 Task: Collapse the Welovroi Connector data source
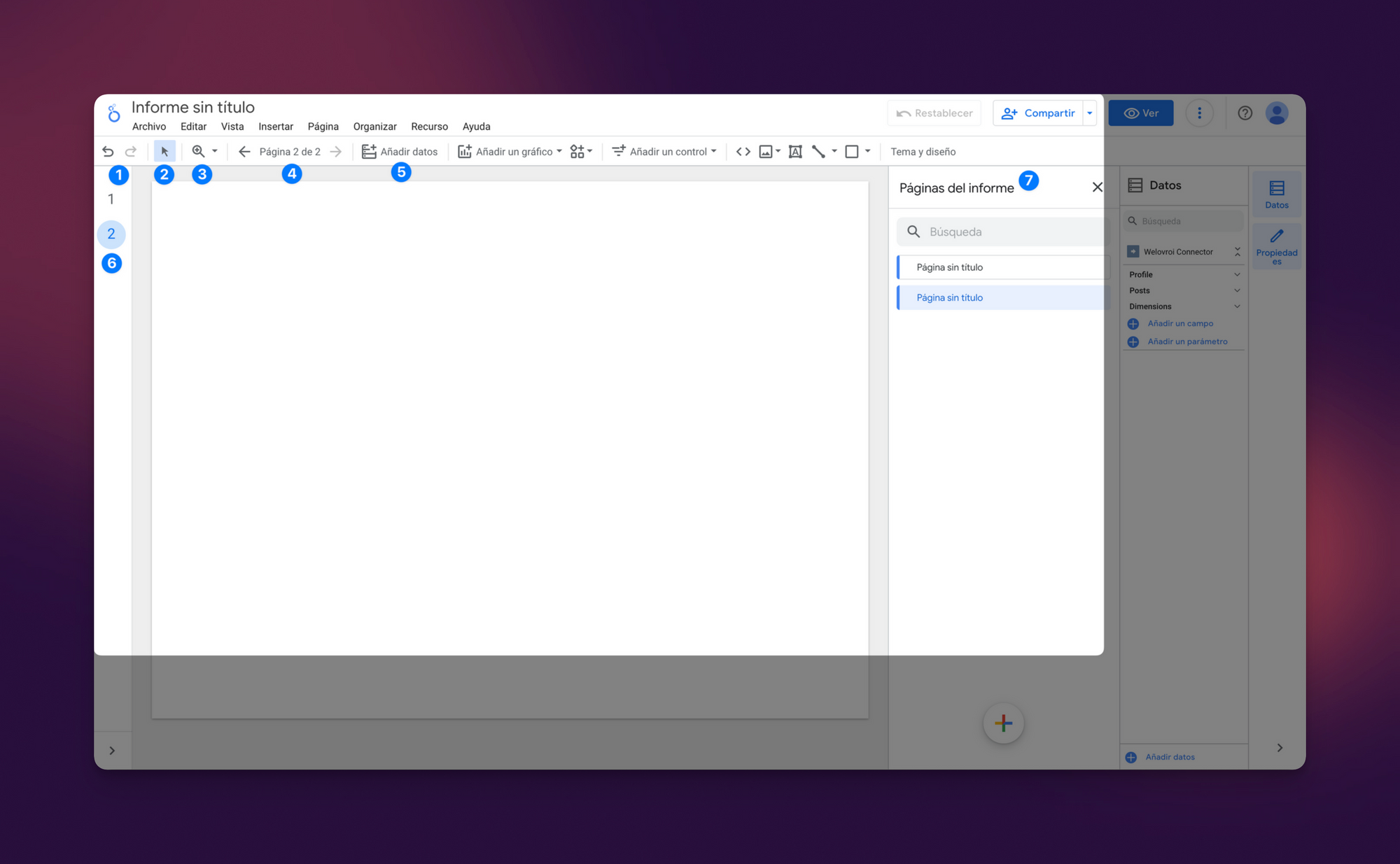[1238, 252]
